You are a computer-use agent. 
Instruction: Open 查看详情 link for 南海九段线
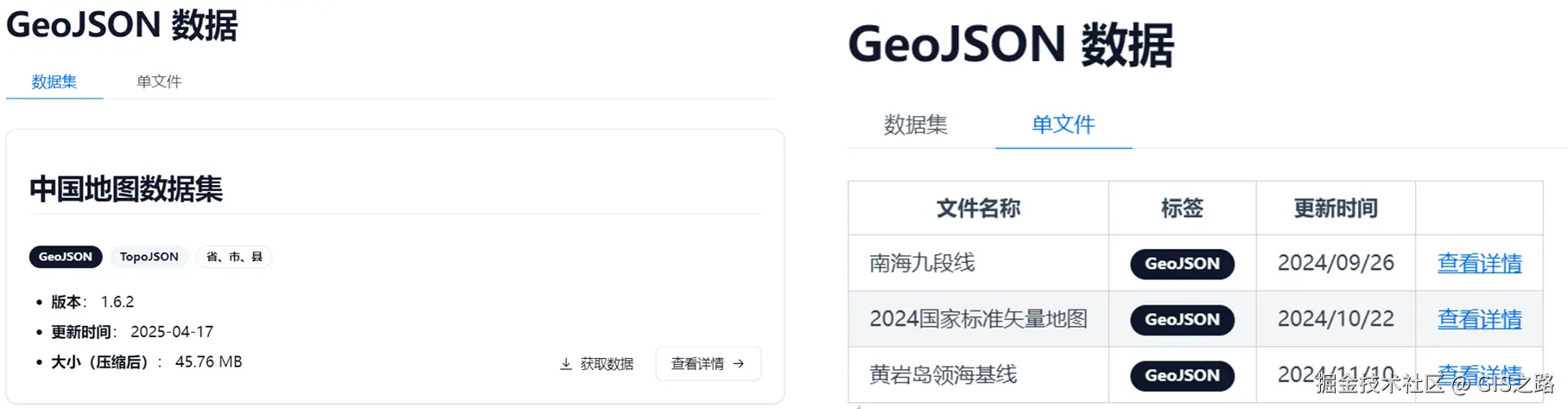1479,263
